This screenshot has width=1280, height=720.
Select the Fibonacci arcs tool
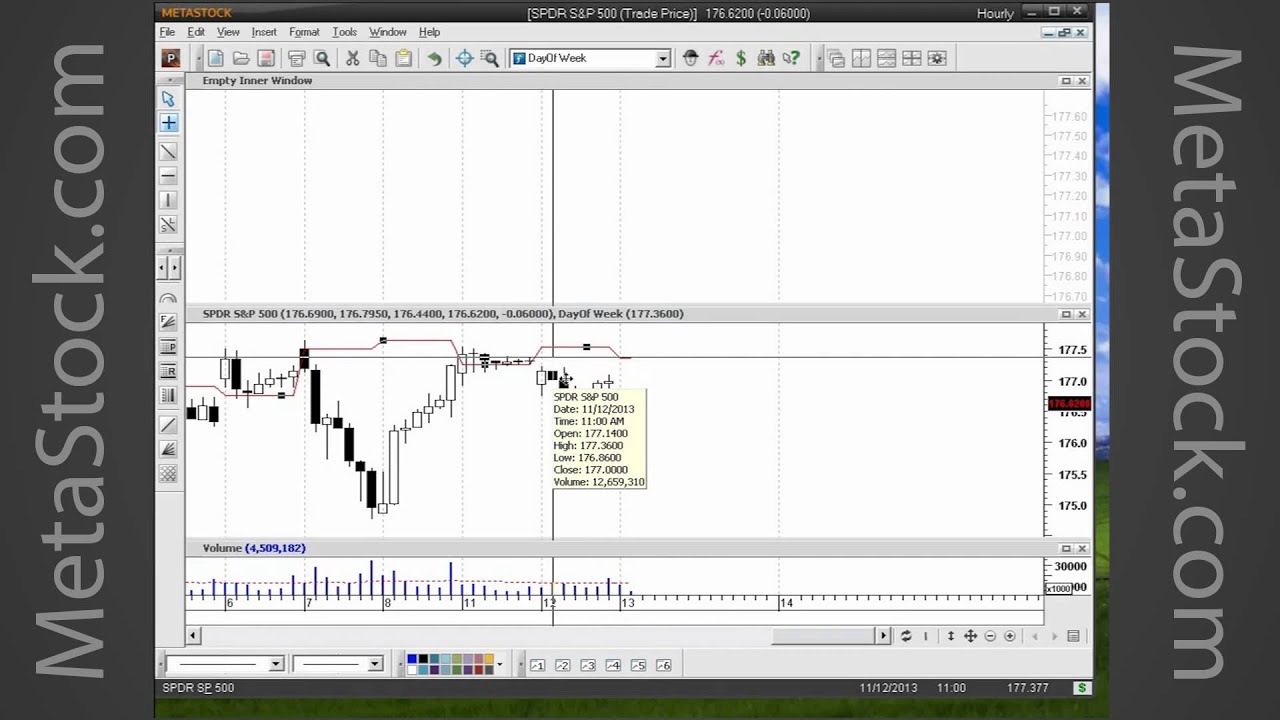[168, 300]
